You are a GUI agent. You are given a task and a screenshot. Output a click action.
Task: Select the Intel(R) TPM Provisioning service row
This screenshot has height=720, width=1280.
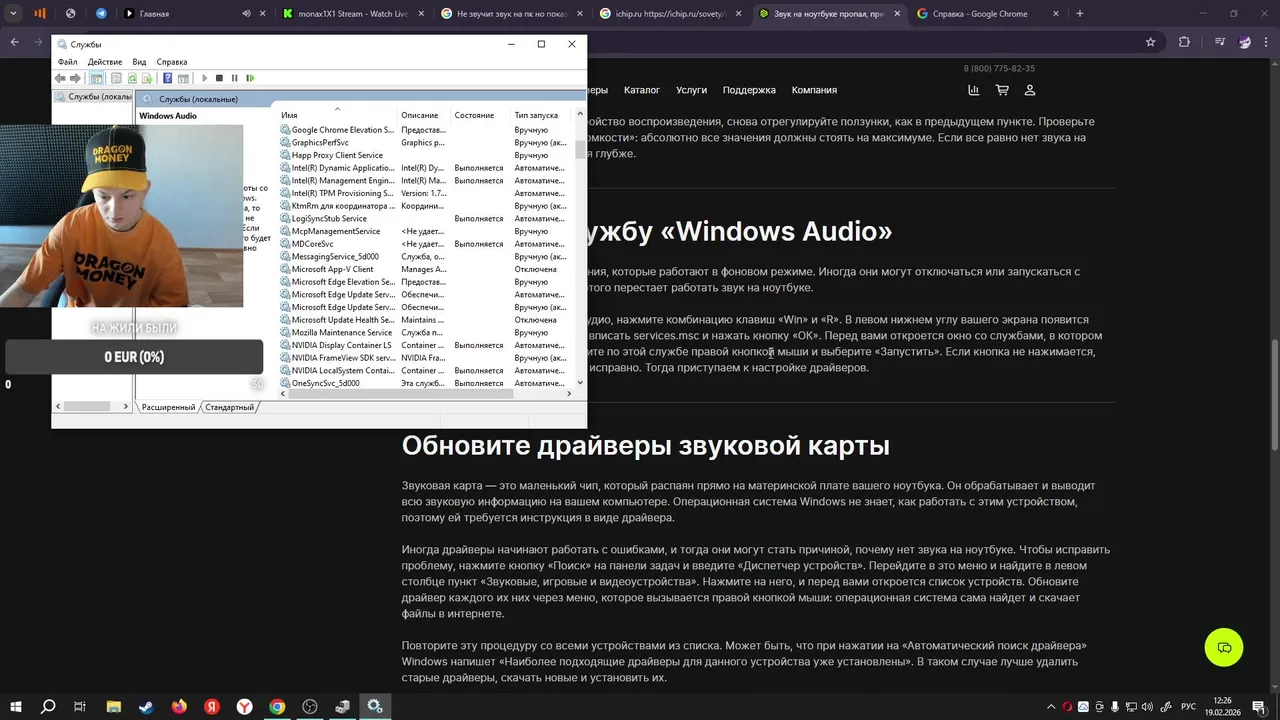(425, 193)
